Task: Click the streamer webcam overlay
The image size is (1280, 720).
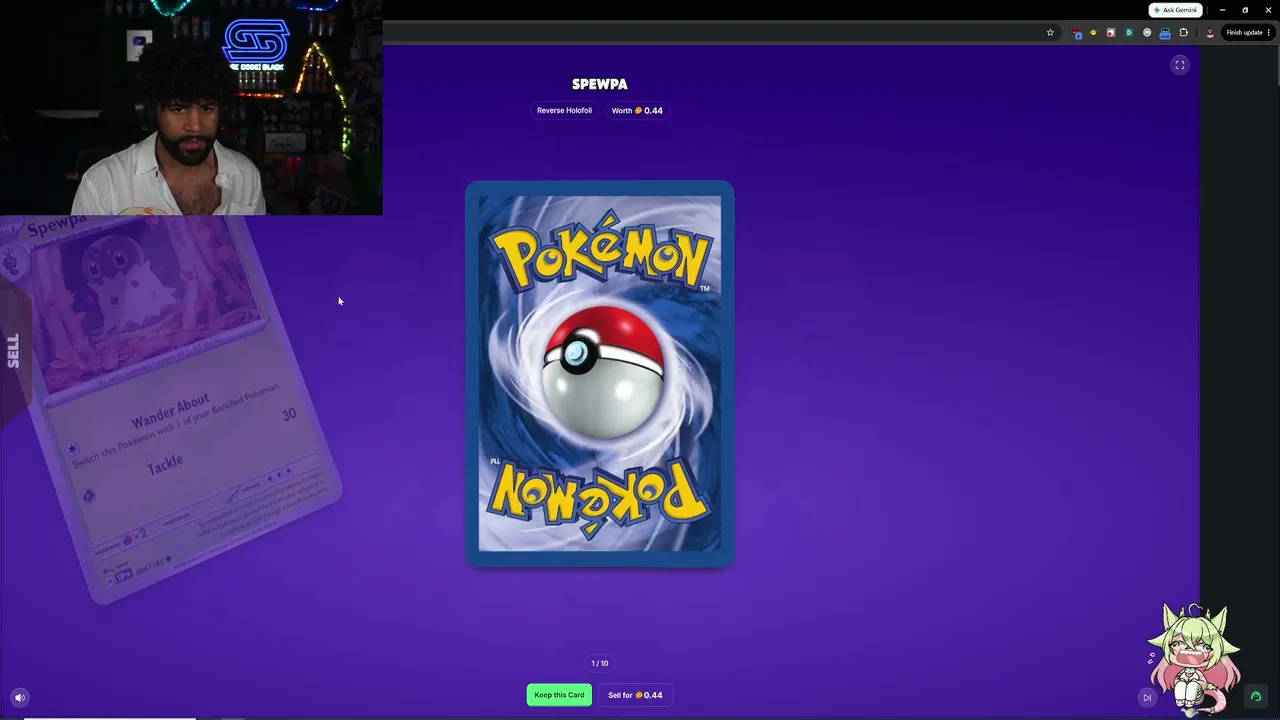Action: 191,107
